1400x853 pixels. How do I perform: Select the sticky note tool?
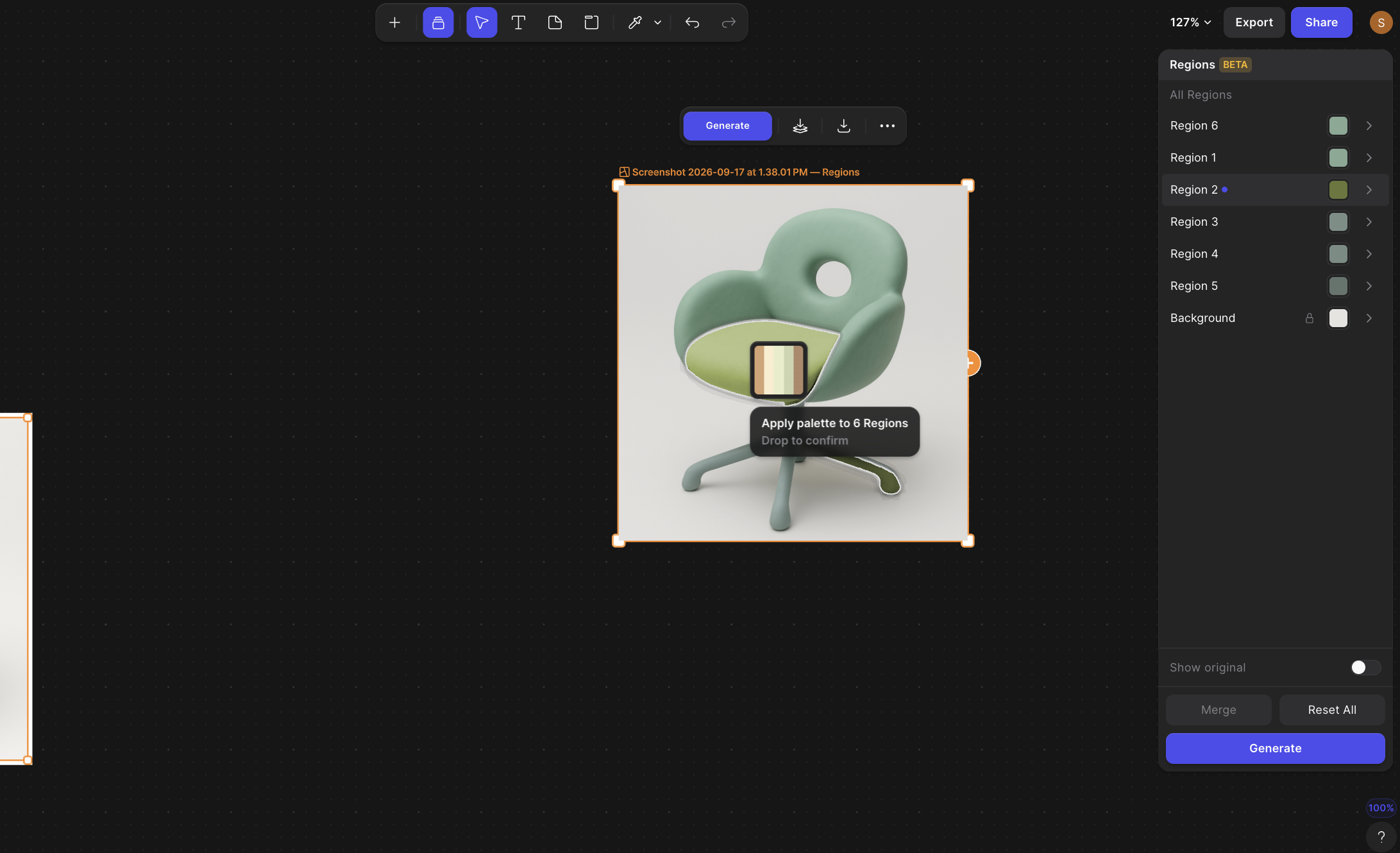[x=555, y=22]
